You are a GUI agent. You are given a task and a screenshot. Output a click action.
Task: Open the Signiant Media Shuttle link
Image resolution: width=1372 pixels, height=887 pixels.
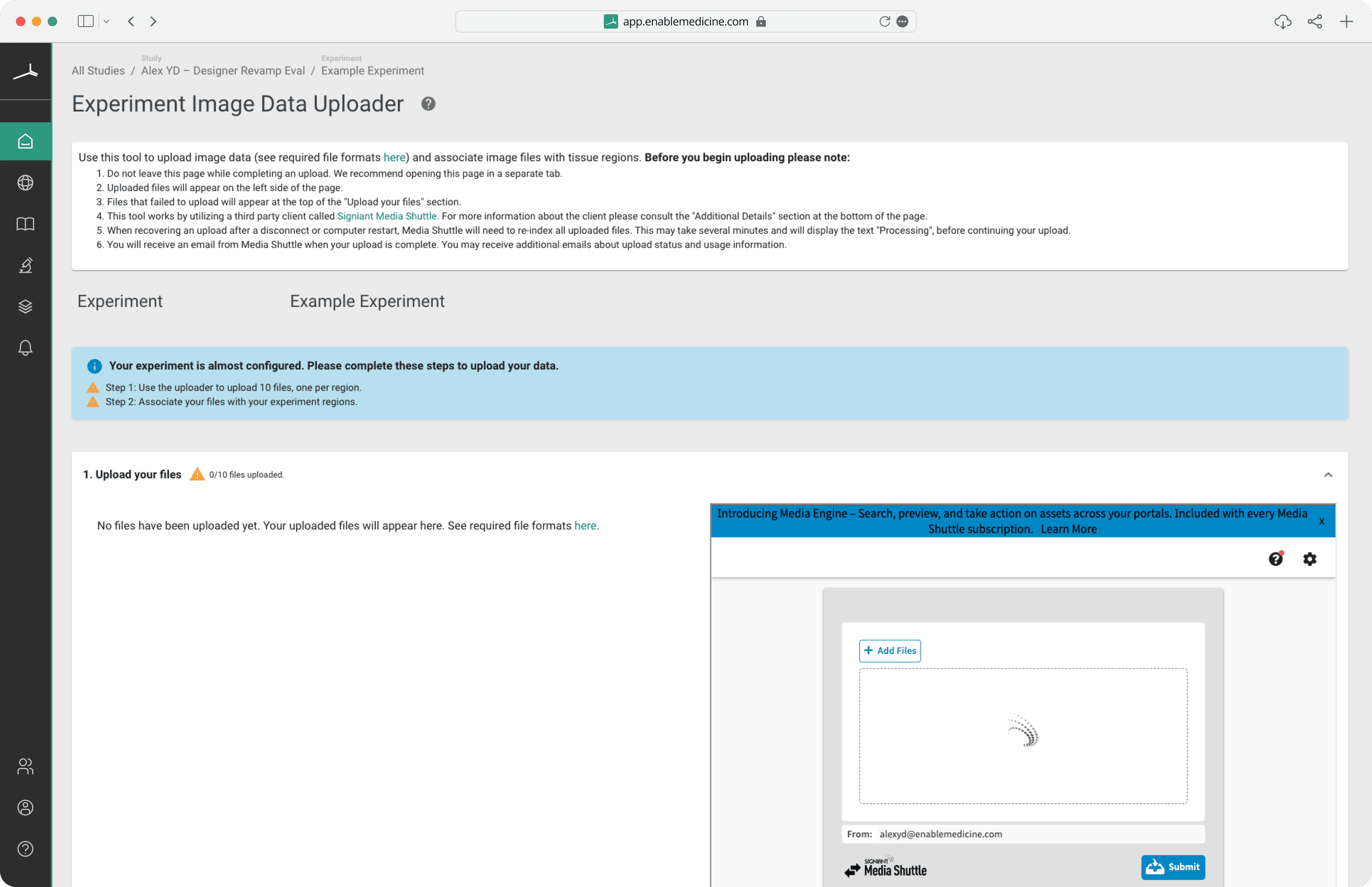(387, 216)
